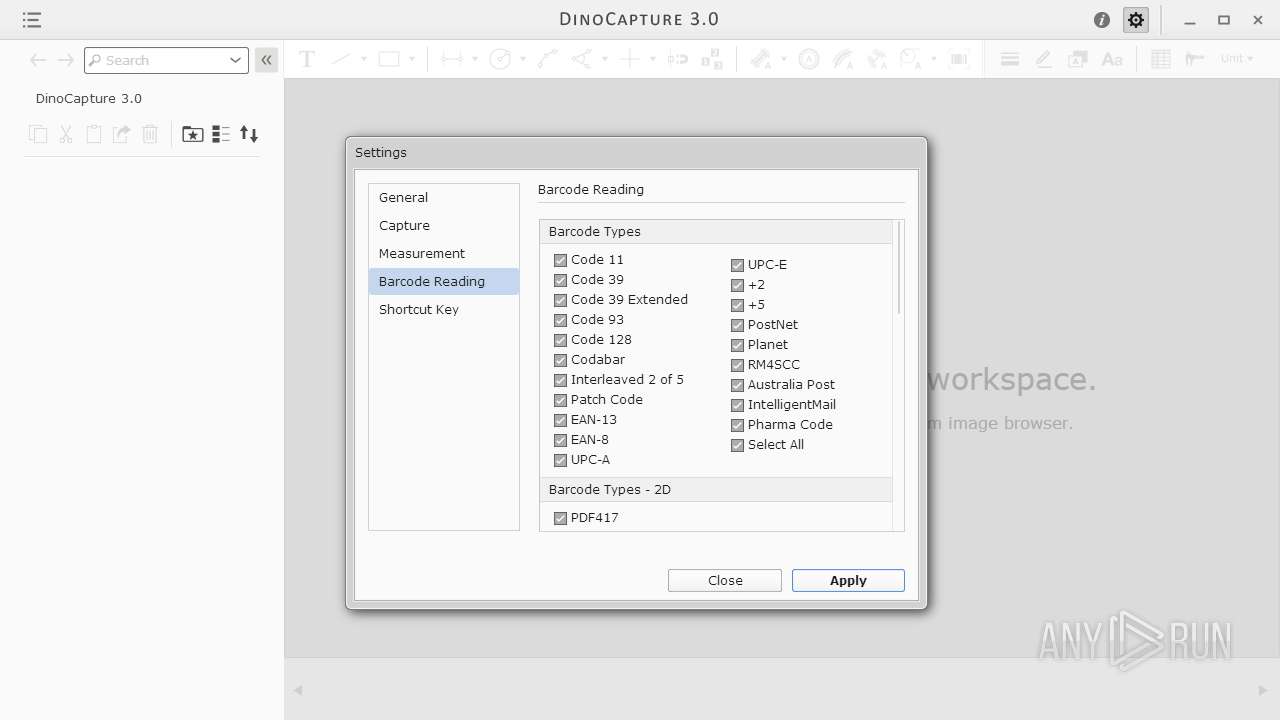Open the font Aa icon

coord(1112,59)
